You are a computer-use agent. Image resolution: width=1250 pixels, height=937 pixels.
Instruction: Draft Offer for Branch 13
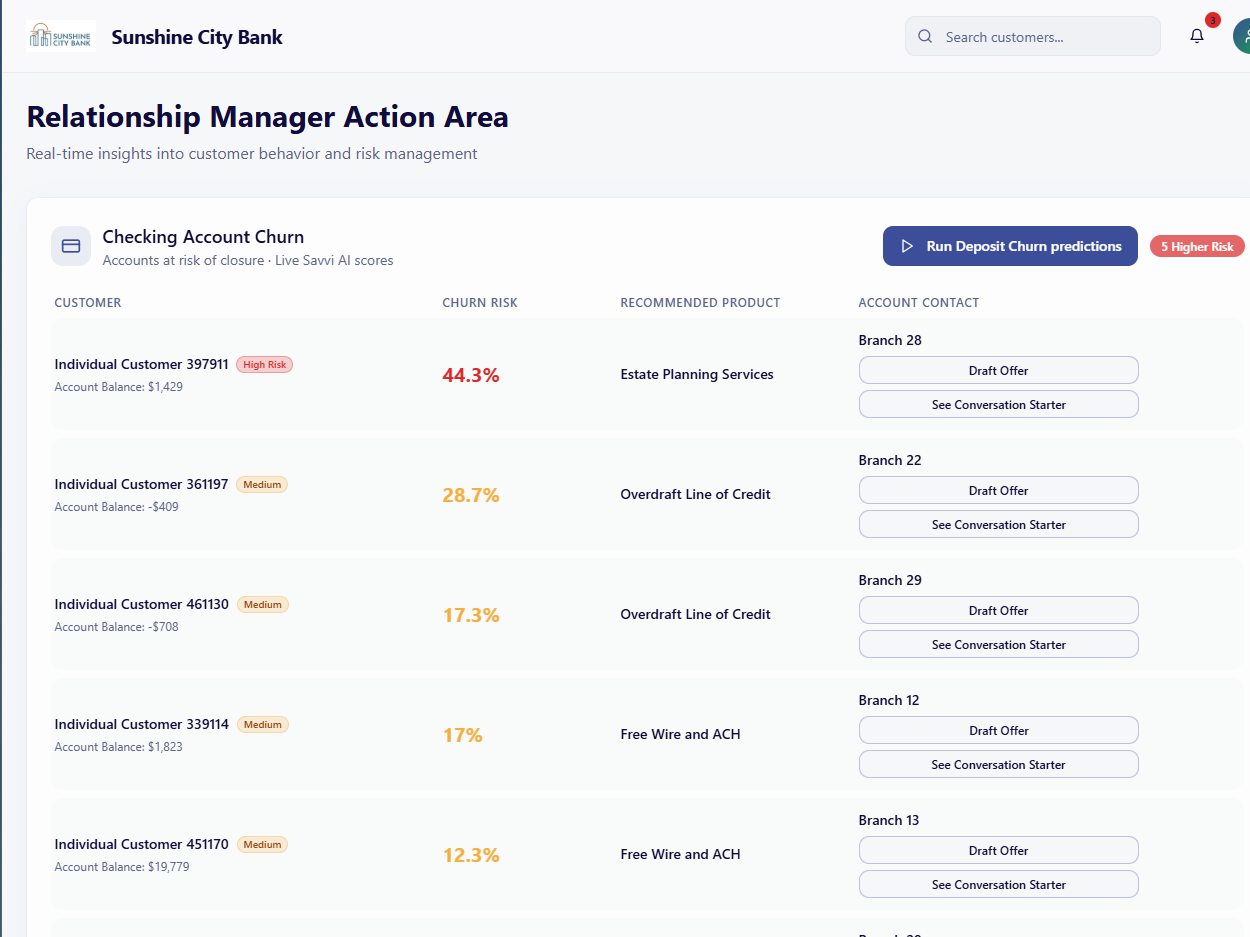click(998, 850)
